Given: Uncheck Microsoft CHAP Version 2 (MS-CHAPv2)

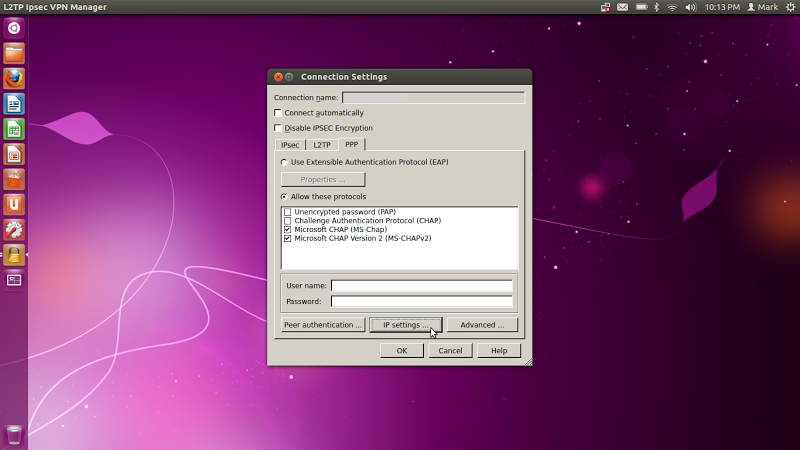Looking at the screenshot, I should [288, 238].
